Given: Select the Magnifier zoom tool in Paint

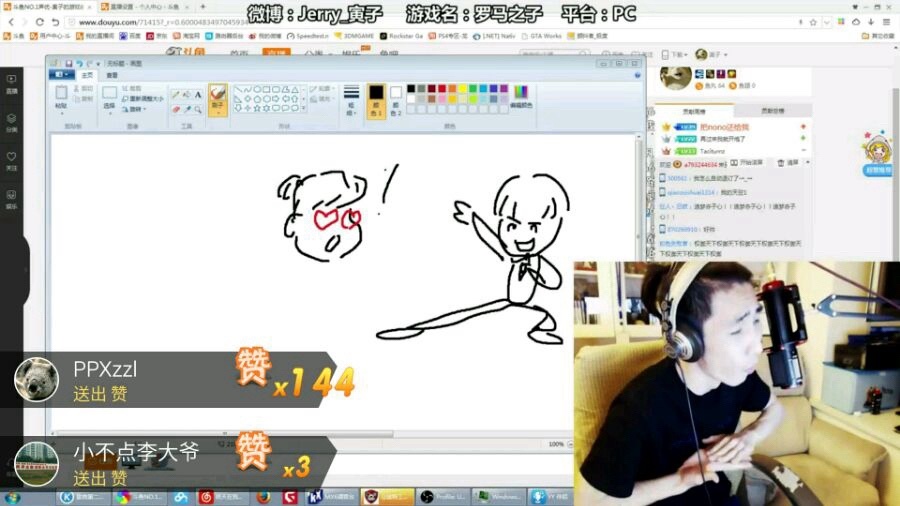Looking at the screenshot, I should pyautogui.click(x=197, y=109).
